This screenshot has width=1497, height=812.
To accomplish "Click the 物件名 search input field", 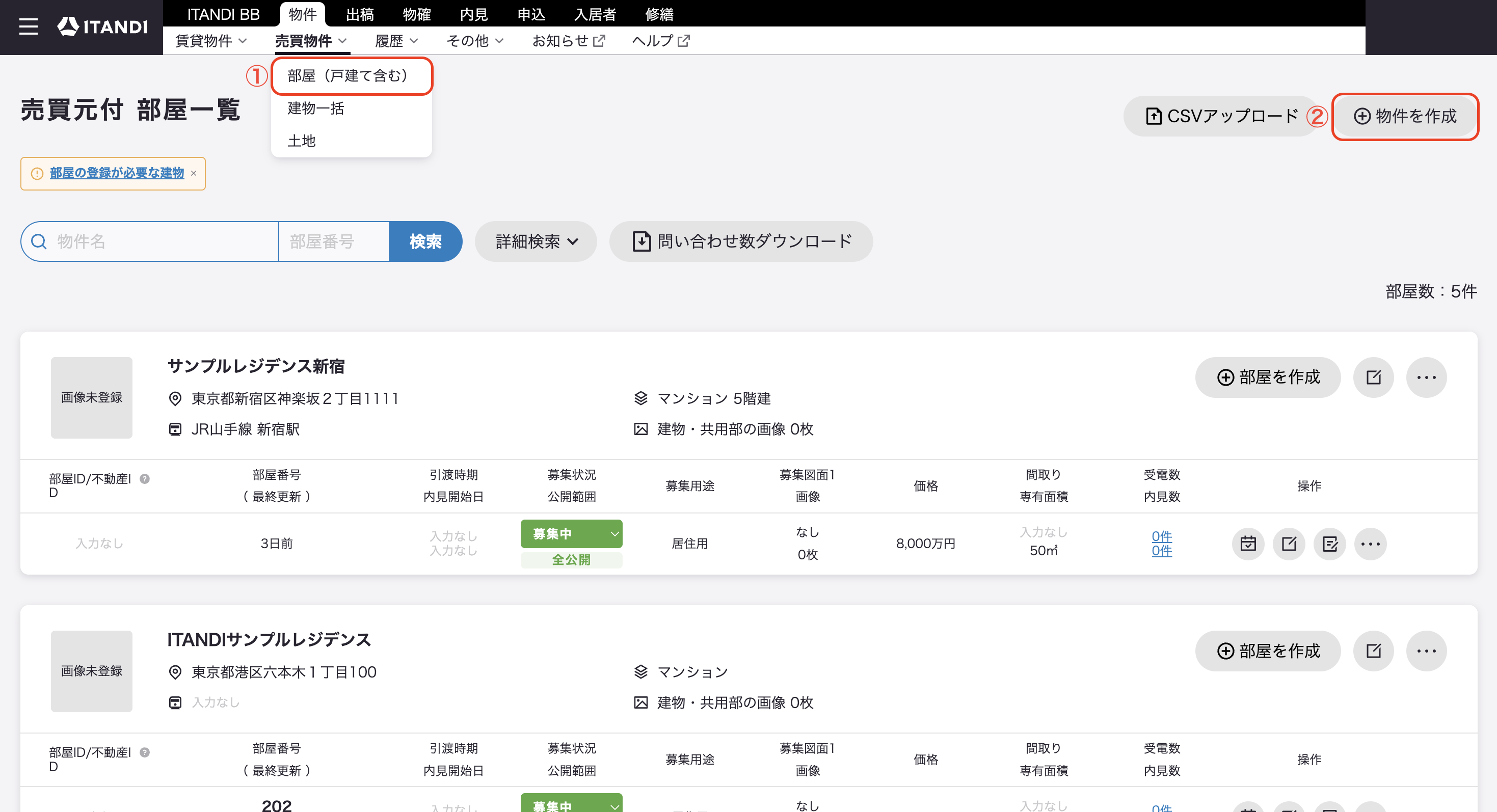I will [151, 241].
